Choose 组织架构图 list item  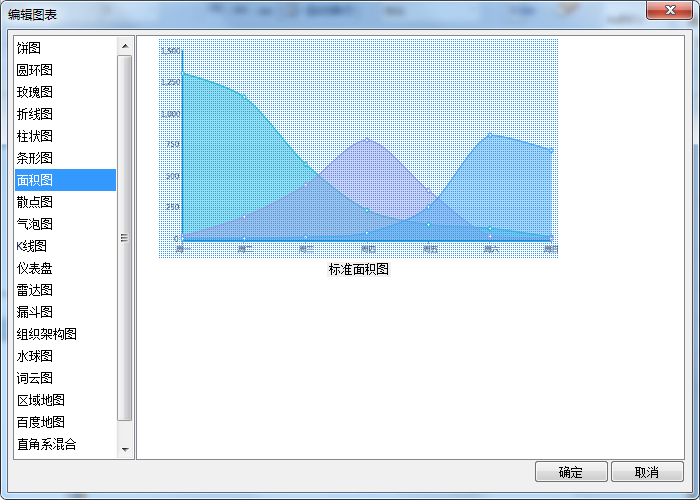pos(47,334)
